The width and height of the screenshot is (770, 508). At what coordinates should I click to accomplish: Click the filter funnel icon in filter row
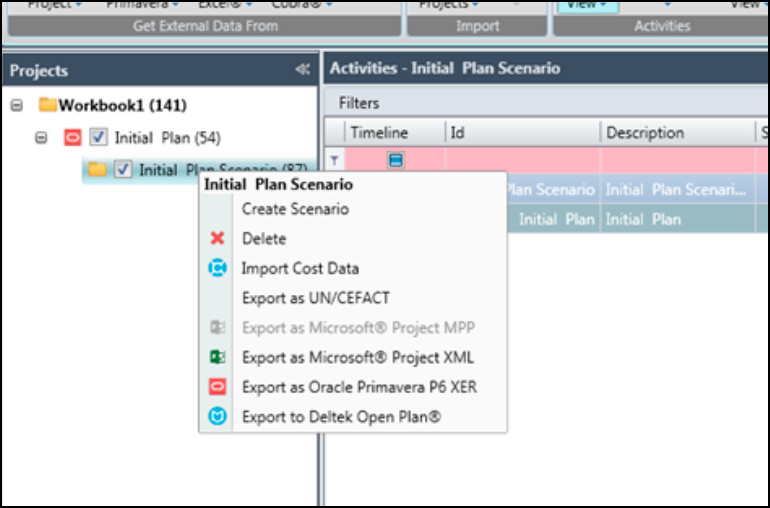[334, 160]
